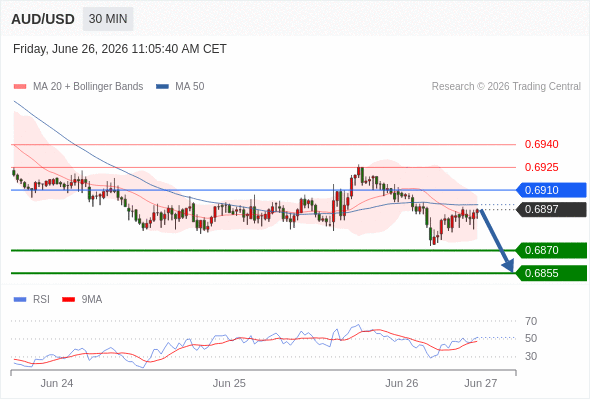The width and height of the screenshot is (590, 400).
Task: Click the red 9MA legend swatch
Action: (x=68, y=300)
